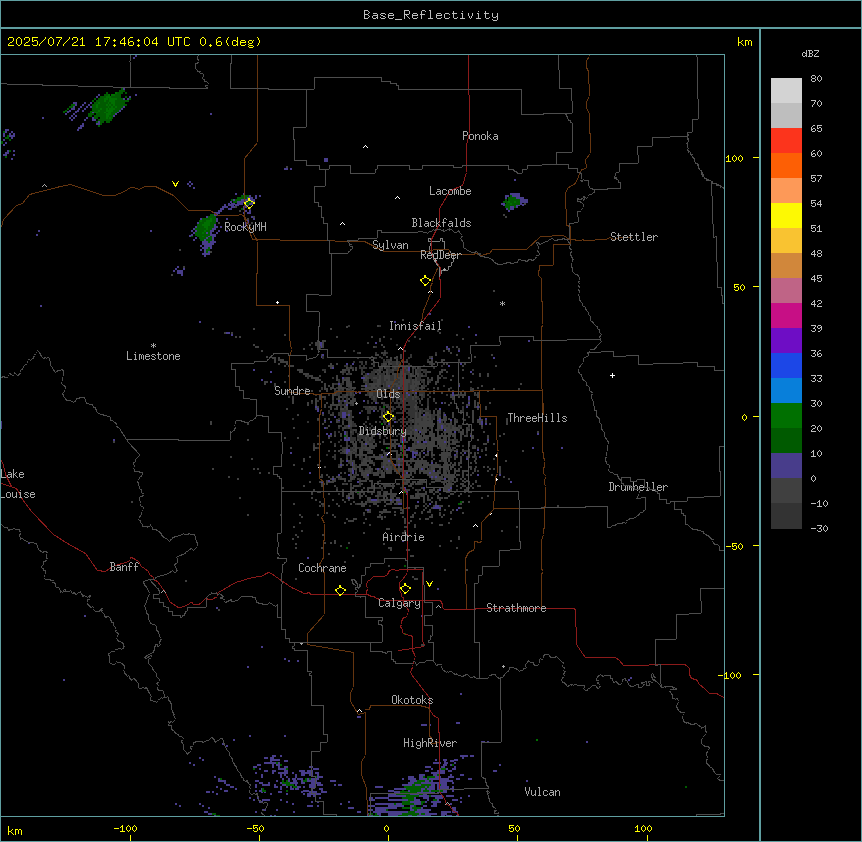Click the red swatch between 65 and 60

[786, 141]
